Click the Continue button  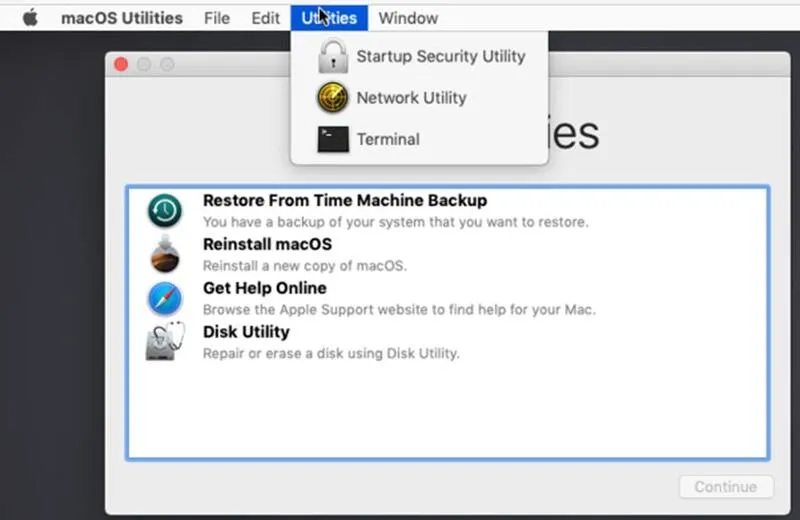(726, 487)
